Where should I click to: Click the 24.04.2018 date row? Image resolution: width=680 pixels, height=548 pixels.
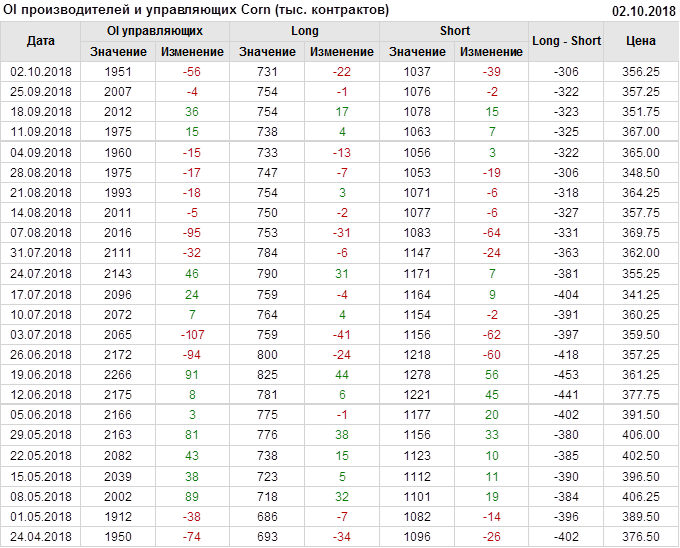point(41,536)
